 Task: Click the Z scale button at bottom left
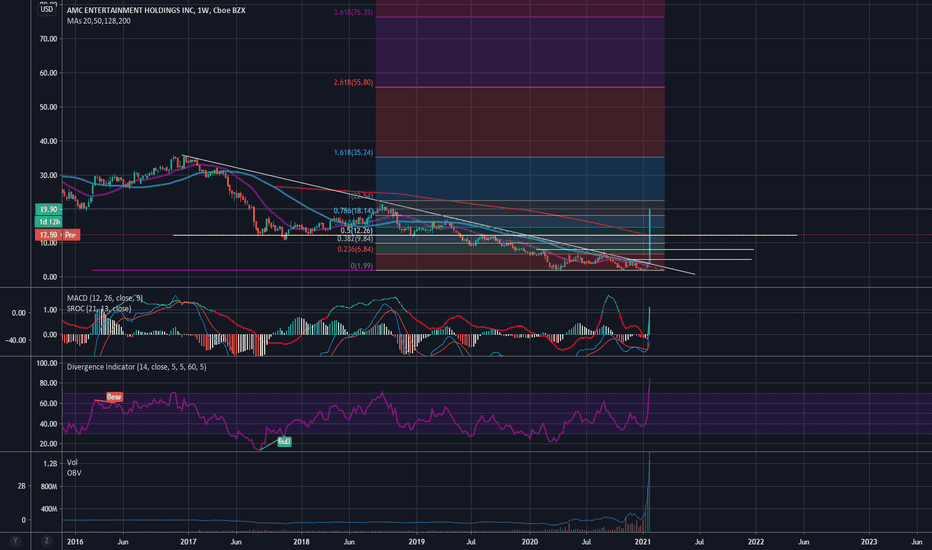click(x=46, y=540)
